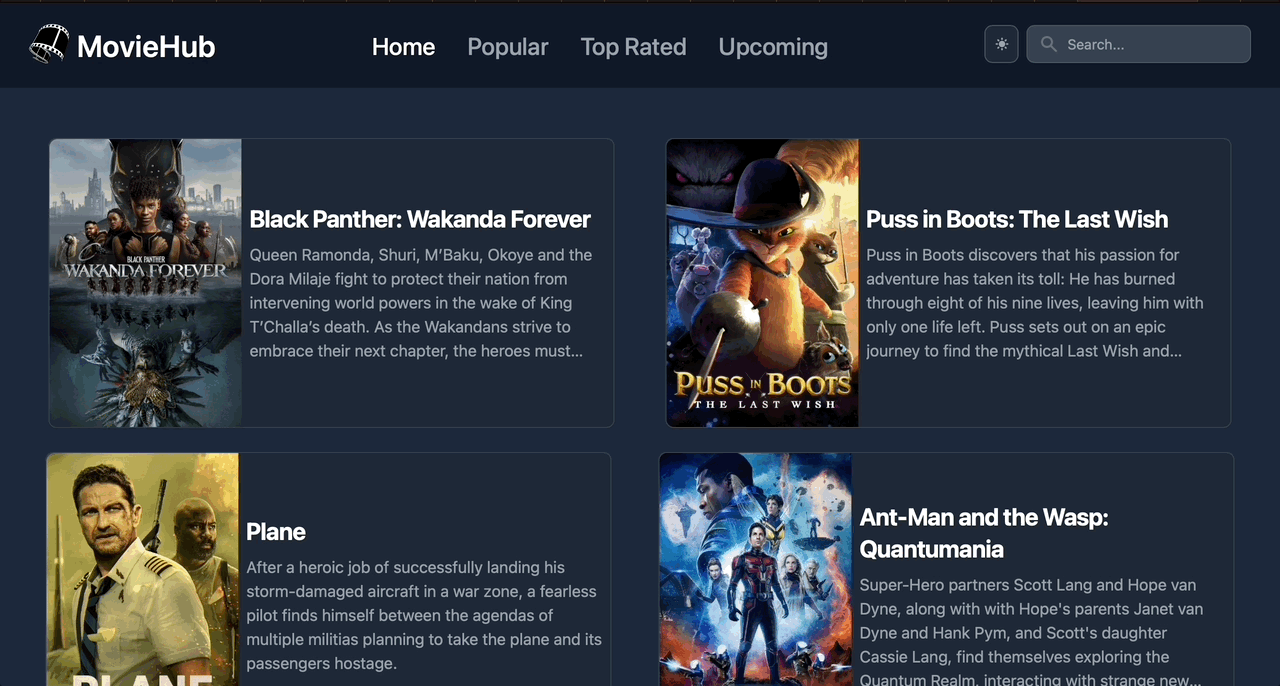Open the Plane movie details
Image resolution: width=1280 pixels, height=686 pixels.
tap(276, 532)
